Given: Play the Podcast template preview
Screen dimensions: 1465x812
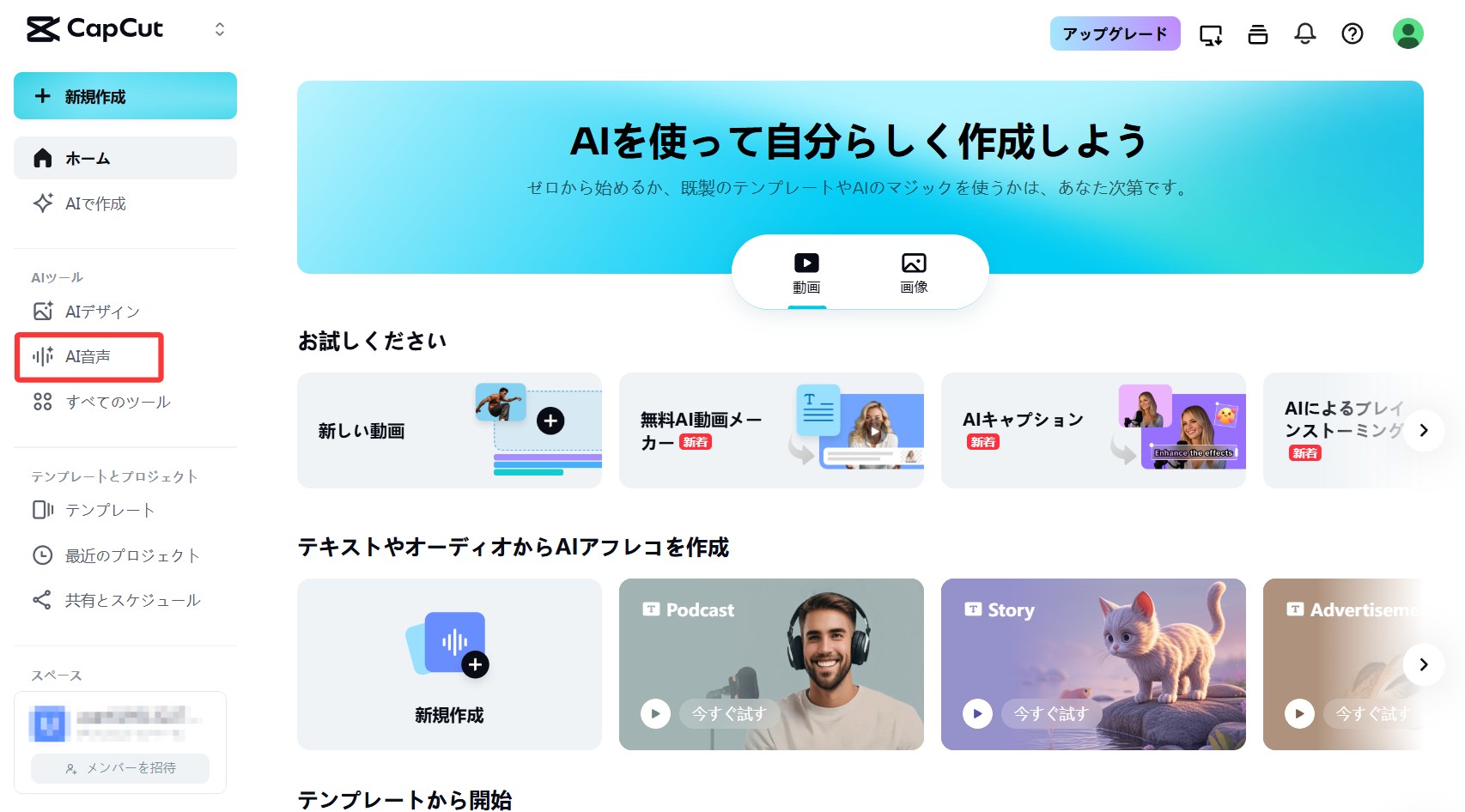Looking at the screenshot, I should [x=655, y=713].
